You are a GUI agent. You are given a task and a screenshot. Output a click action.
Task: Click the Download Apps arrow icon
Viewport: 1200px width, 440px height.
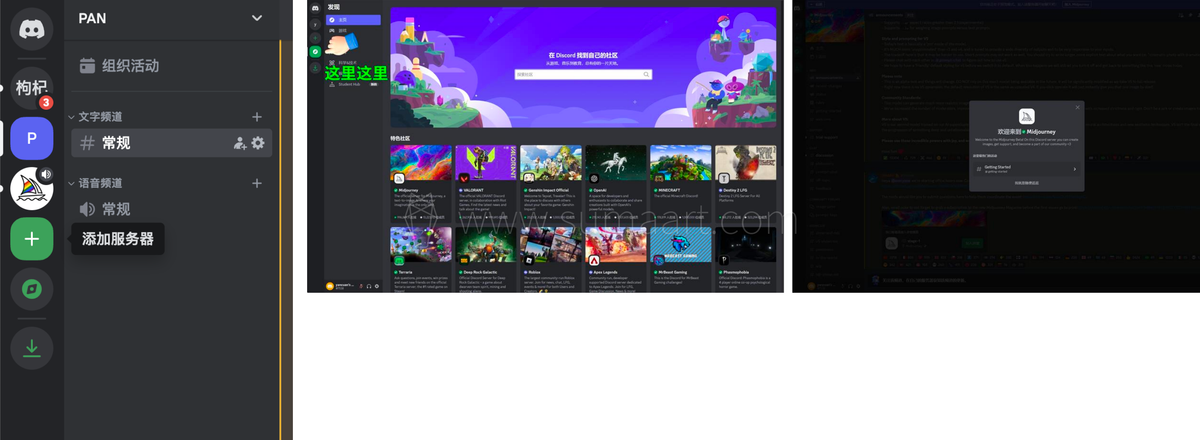coord(31,347)
